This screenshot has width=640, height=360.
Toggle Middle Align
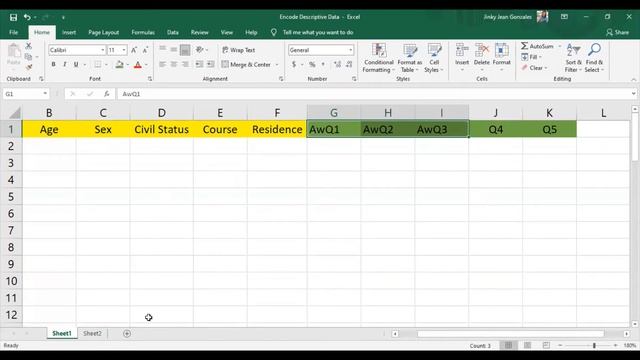[173, 50]
